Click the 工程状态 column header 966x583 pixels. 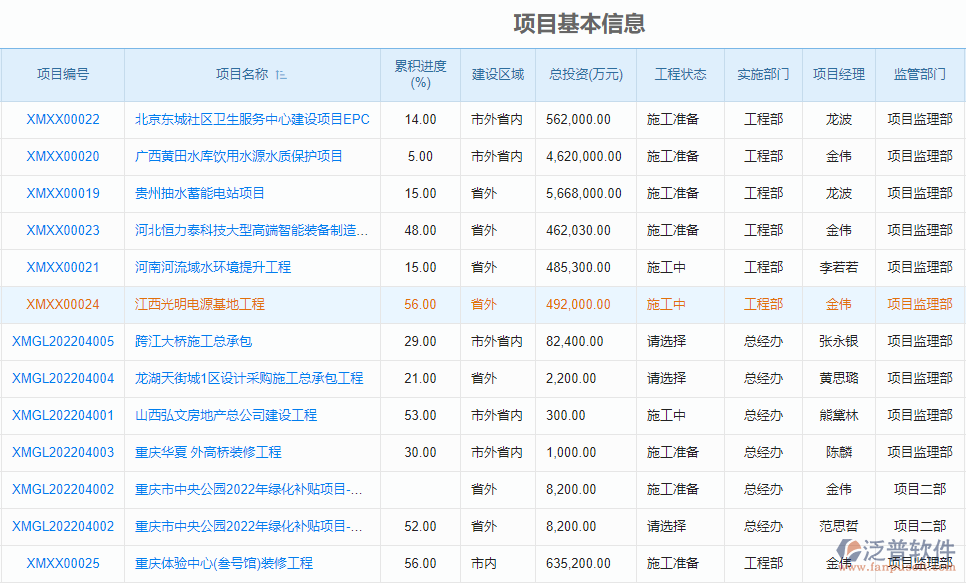(680, 74)
